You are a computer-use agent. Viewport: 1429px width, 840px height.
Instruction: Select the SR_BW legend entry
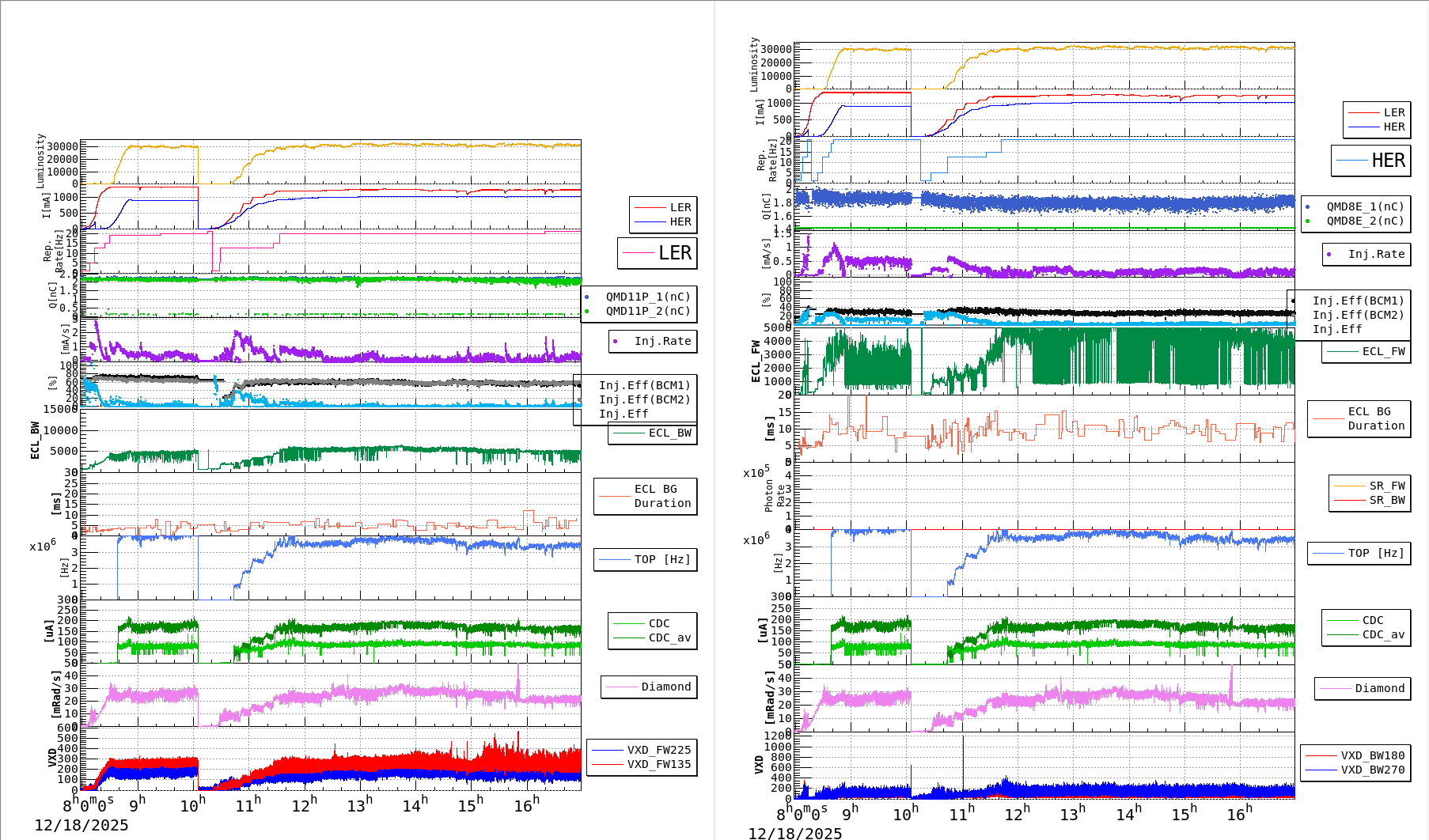(x=1386, y=500)
